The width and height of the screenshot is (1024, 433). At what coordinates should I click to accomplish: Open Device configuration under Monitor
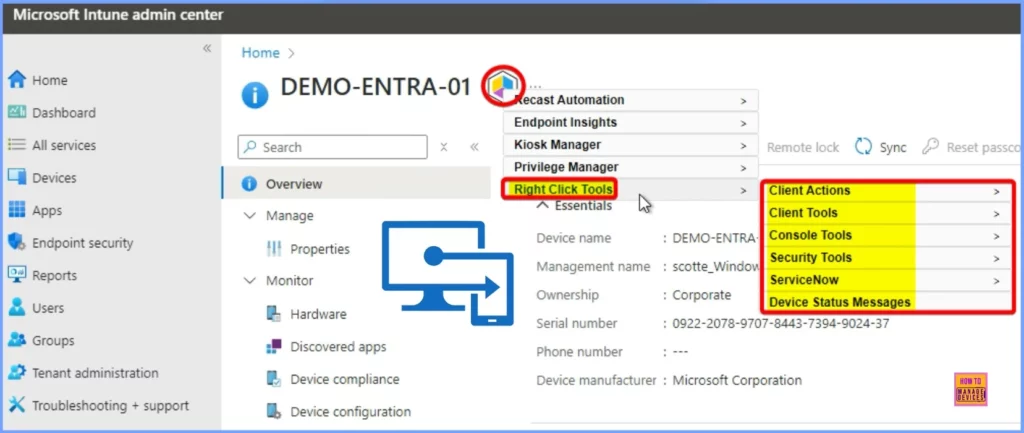click(351, 411)
